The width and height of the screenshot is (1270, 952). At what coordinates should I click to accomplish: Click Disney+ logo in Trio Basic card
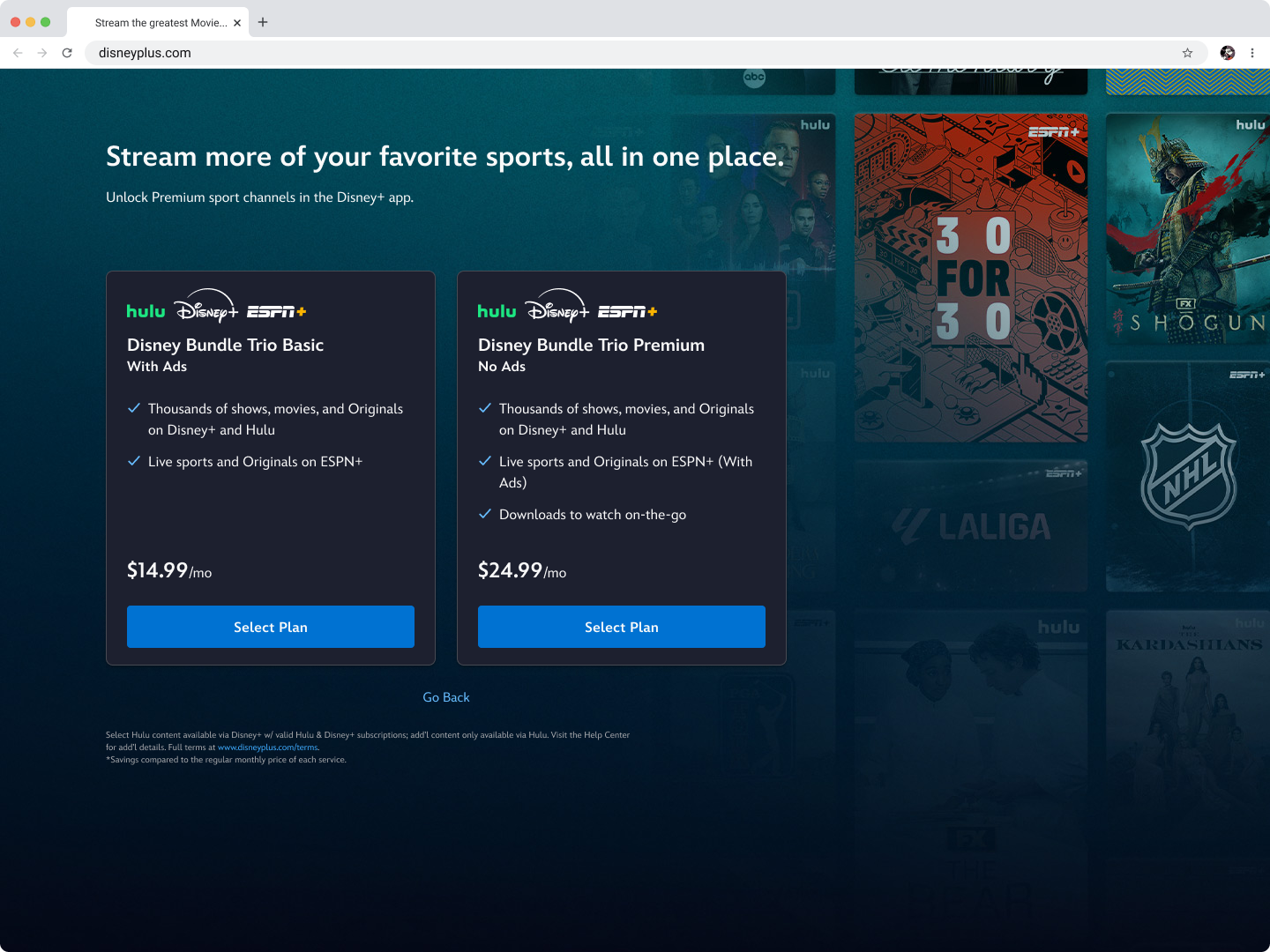205,307
